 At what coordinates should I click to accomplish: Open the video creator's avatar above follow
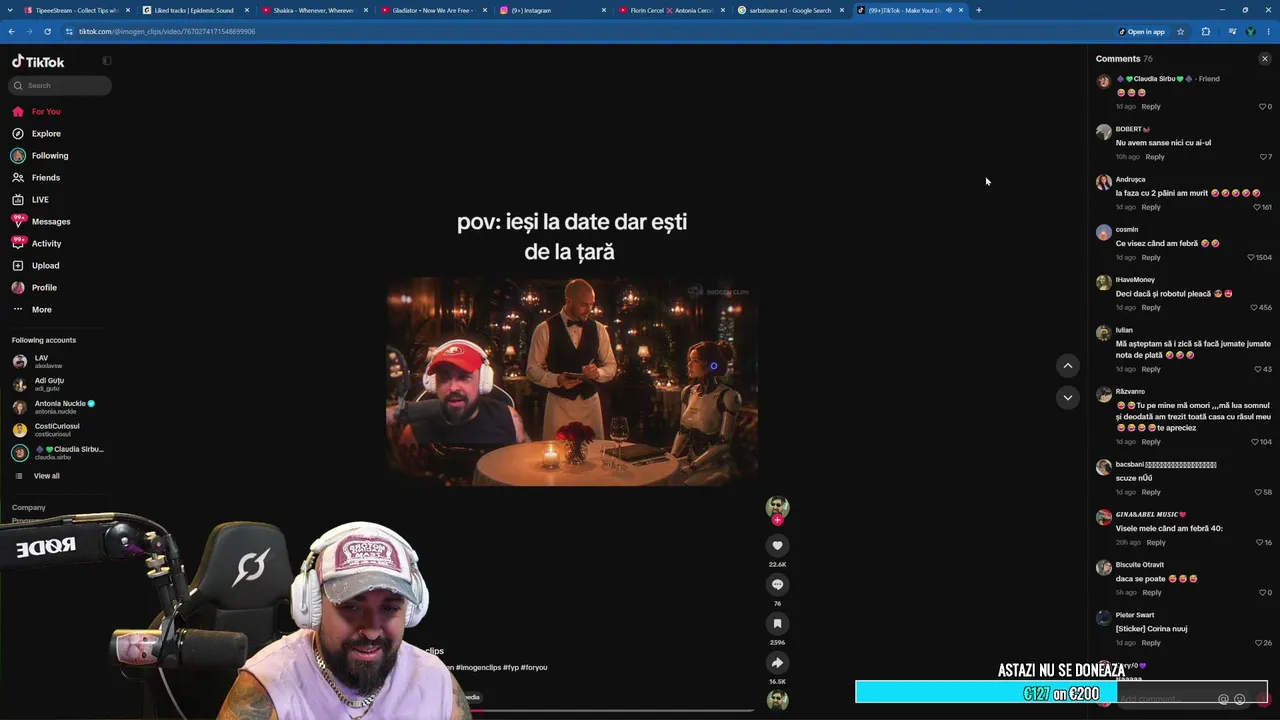(x=777, y=506)
